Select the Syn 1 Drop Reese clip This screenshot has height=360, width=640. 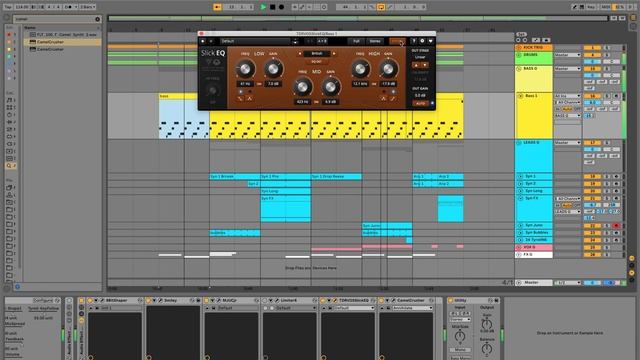point(336,176)
